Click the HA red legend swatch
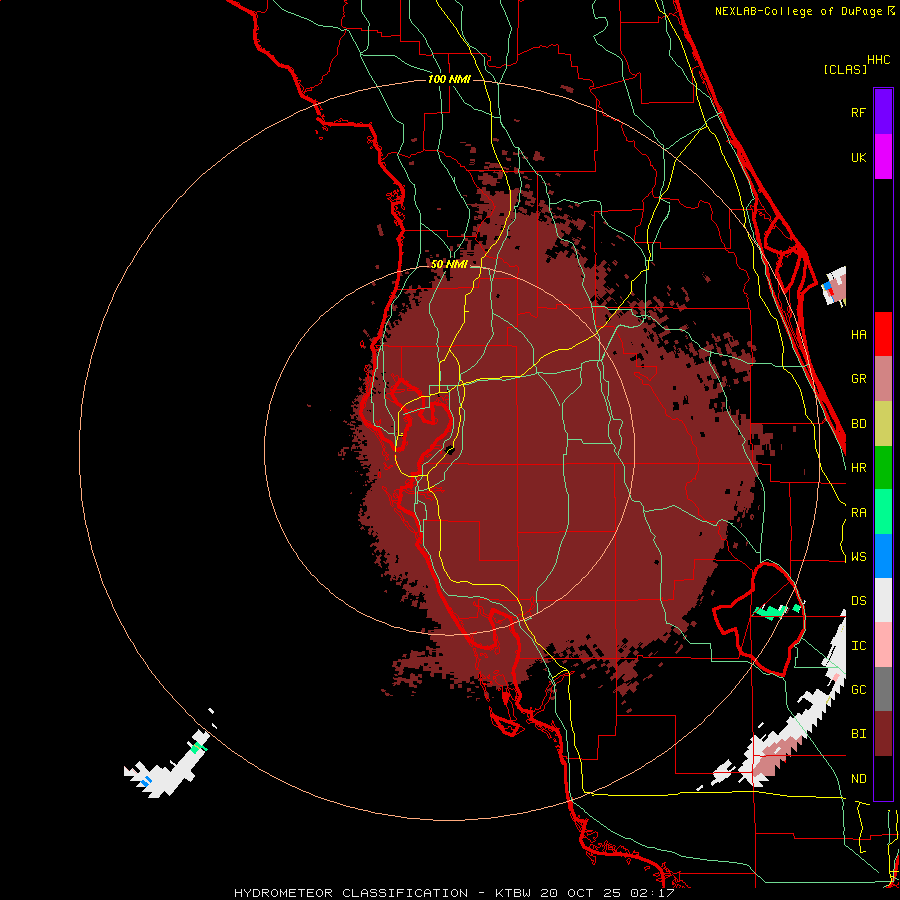This screenshot has height=900, width=900. pyautogui.click(x=883, y=334)
